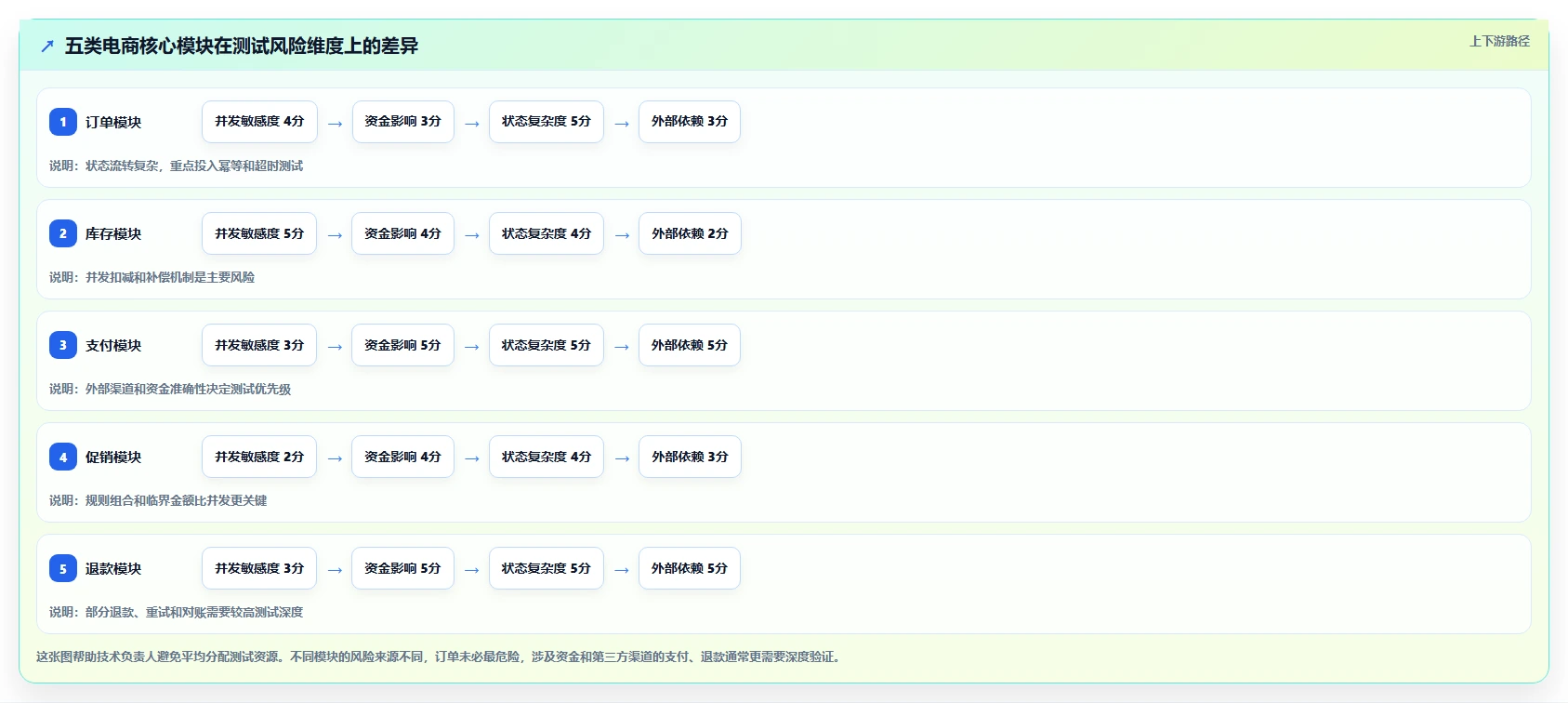Click 并发敏感度 4分 chip in 订单模块
Viewport: 1568px width, 703px height.
click(x=259, y=122)
